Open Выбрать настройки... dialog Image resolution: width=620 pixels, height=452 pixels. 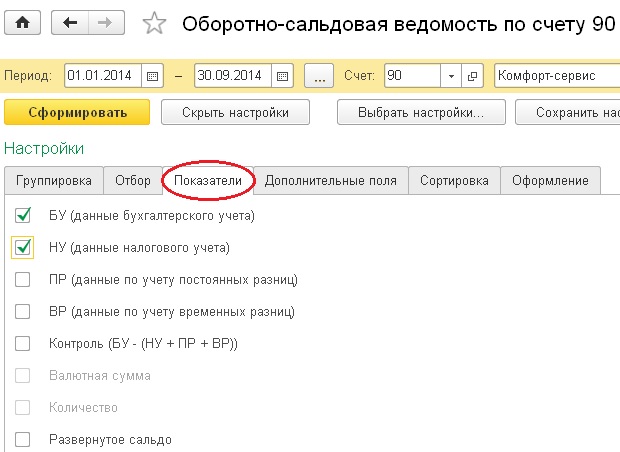421,112
